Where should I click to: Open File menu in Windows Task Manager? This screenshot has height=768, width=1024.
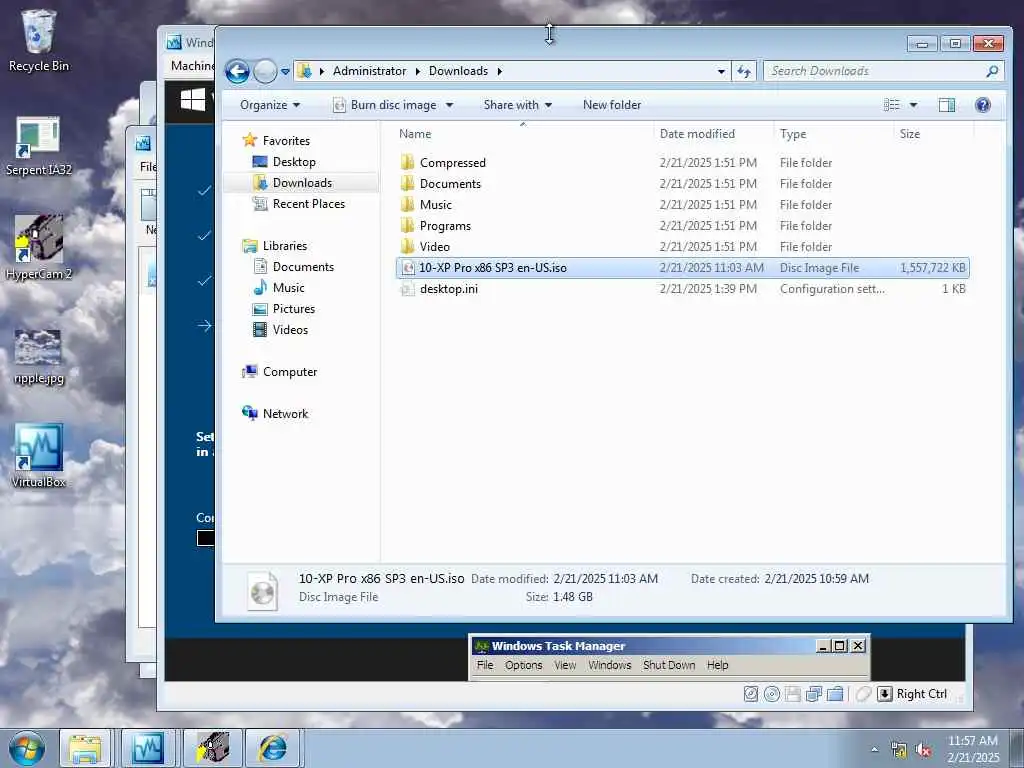485,665
